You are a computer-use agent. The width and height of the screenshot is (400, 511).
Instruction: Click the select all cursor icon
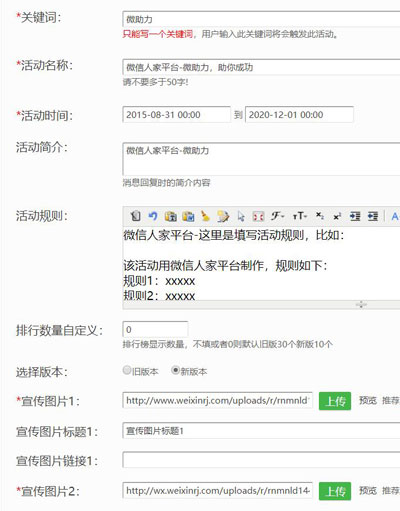pyautogui.click(x=241, y=216)
